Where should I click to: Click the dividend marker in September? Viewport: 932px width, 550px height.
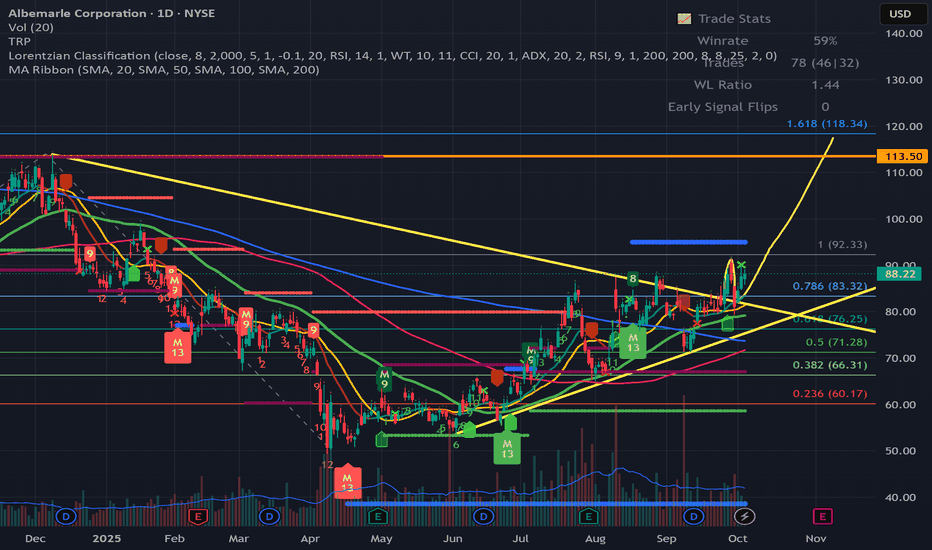(x=693, y=517)
